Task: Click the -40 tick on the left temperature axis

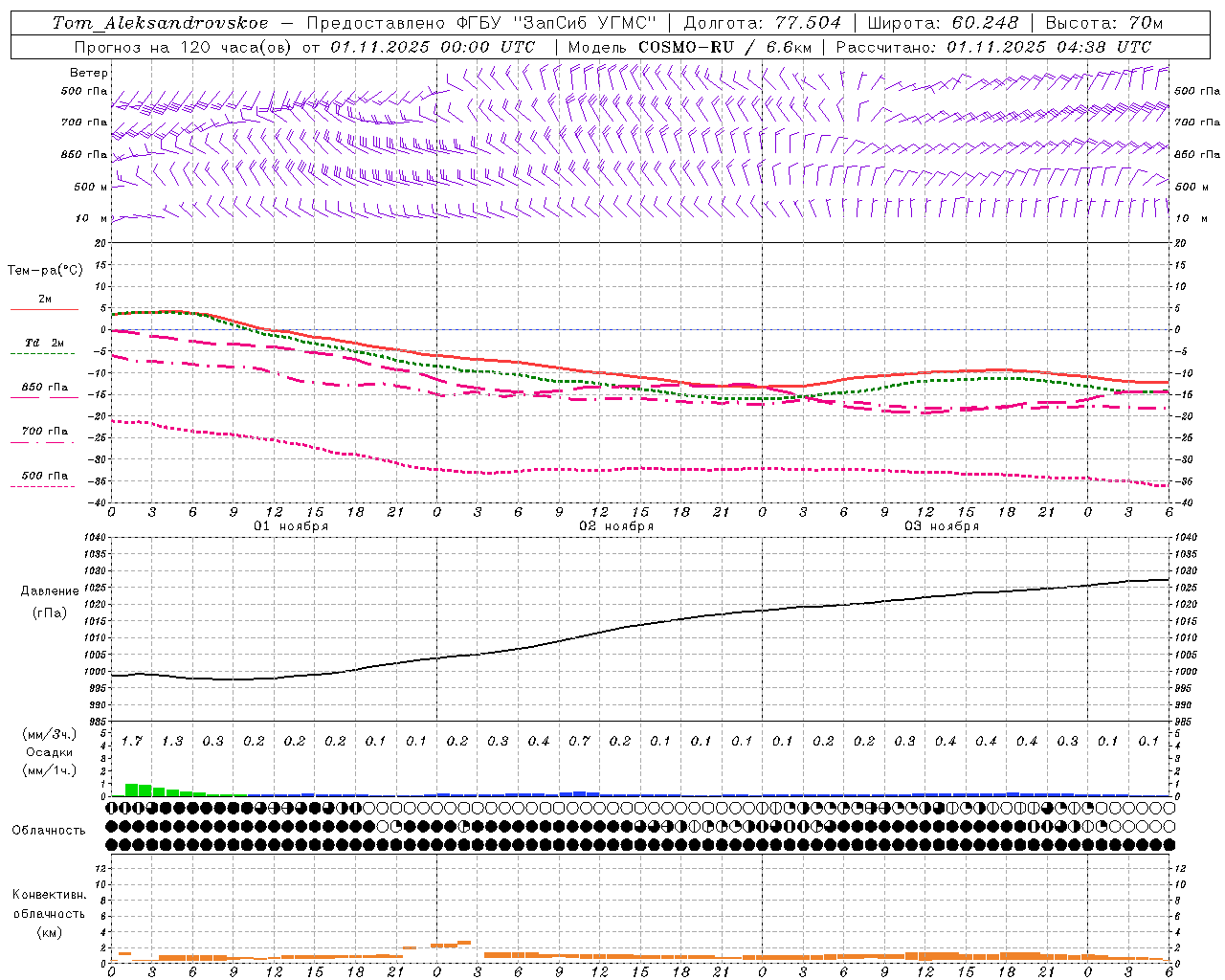Action: click(x=98, y=502)
